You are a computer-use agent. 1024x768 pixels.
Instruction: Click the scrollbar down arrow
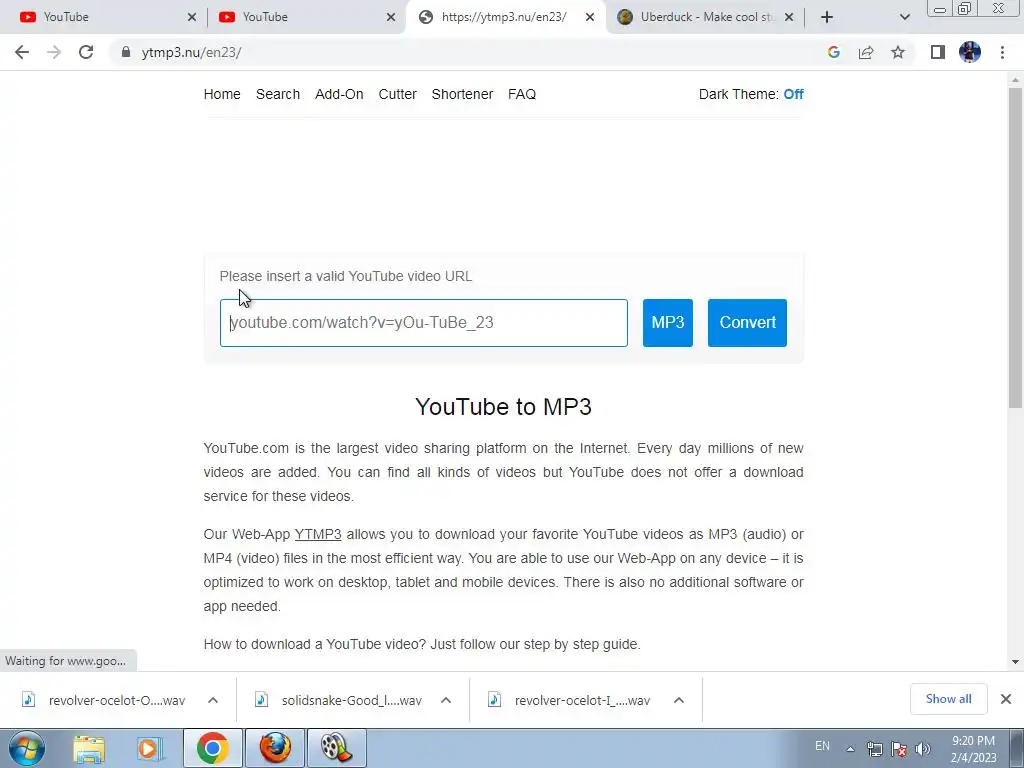coord(1015,662)
